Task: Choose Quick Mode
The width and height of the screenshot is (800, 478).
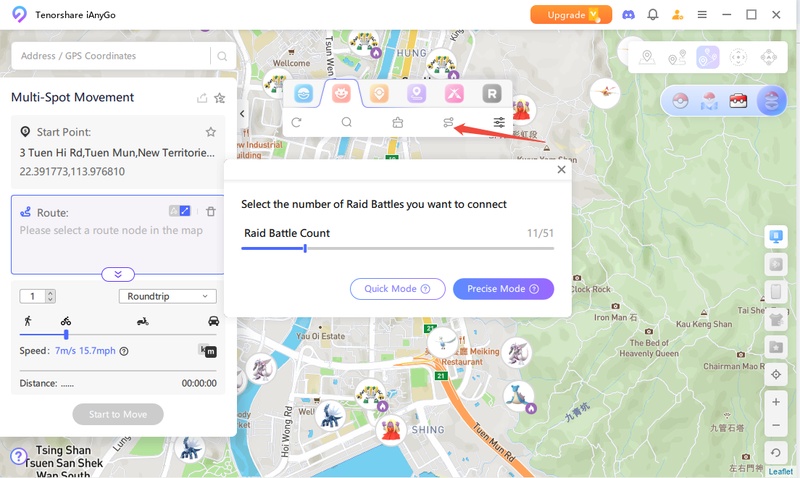Action: [x=397, y=289]
